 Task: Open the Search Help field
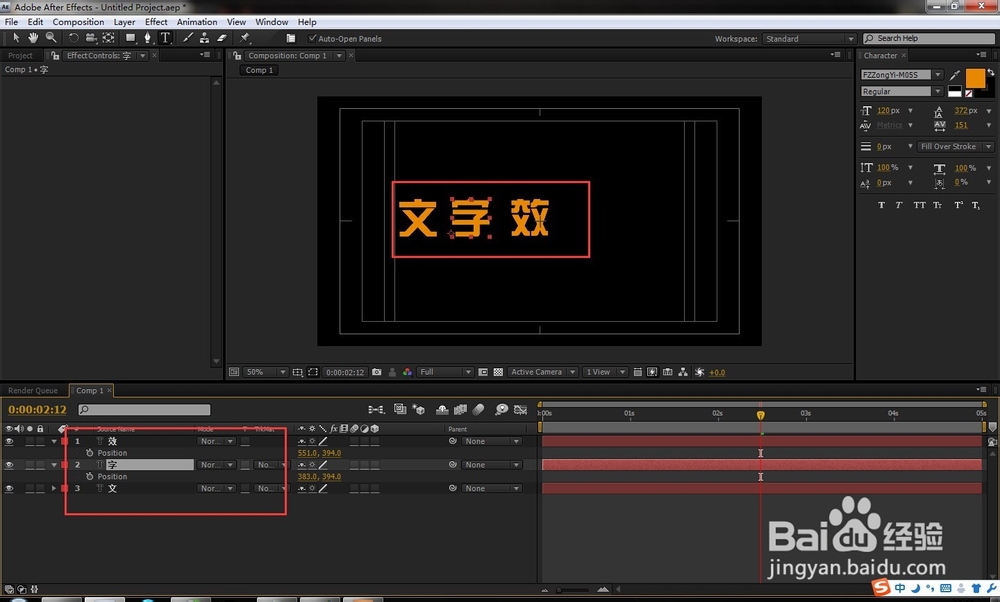(928, 38)
